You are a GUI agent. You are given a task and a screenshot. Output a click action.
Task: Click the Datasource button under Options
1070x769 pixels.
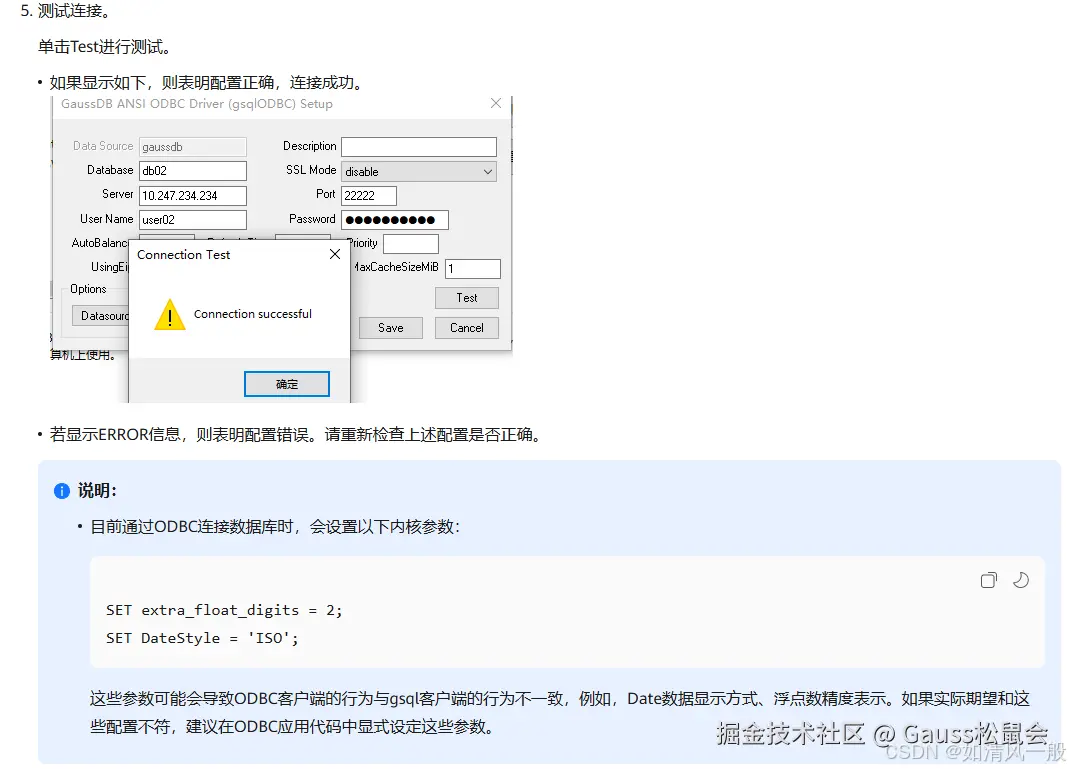[x=107, y=315]
